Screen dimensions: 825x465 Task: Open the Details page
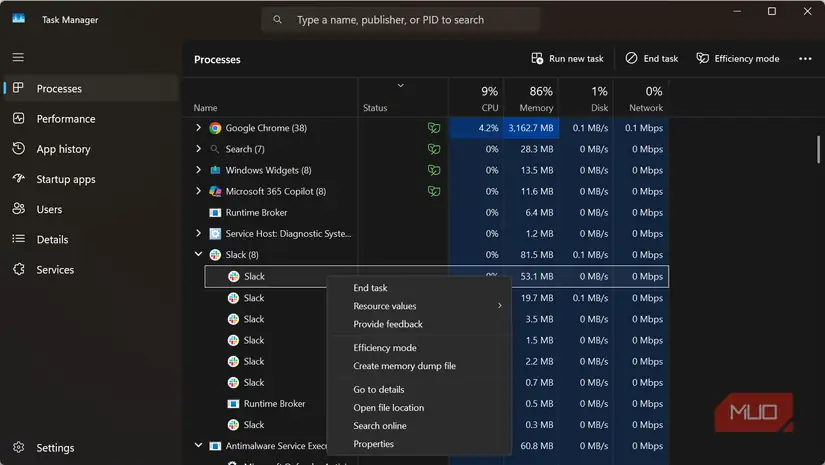tap(52, 239)
